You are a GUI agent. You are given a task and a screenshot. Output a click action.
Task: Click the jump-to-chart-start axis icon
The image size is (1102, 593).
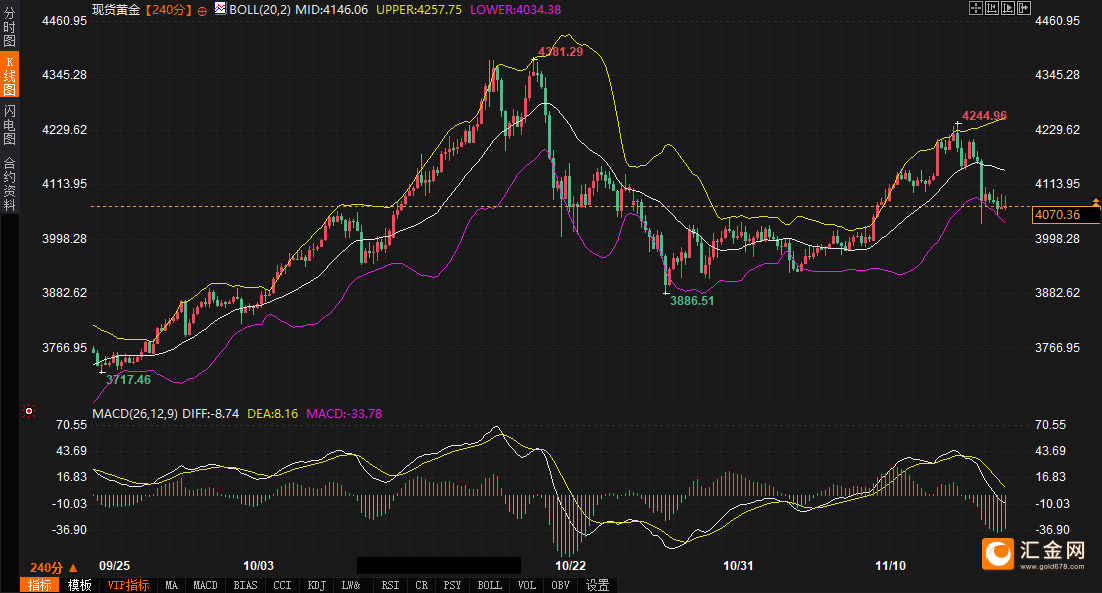click(x=993, y=8)
